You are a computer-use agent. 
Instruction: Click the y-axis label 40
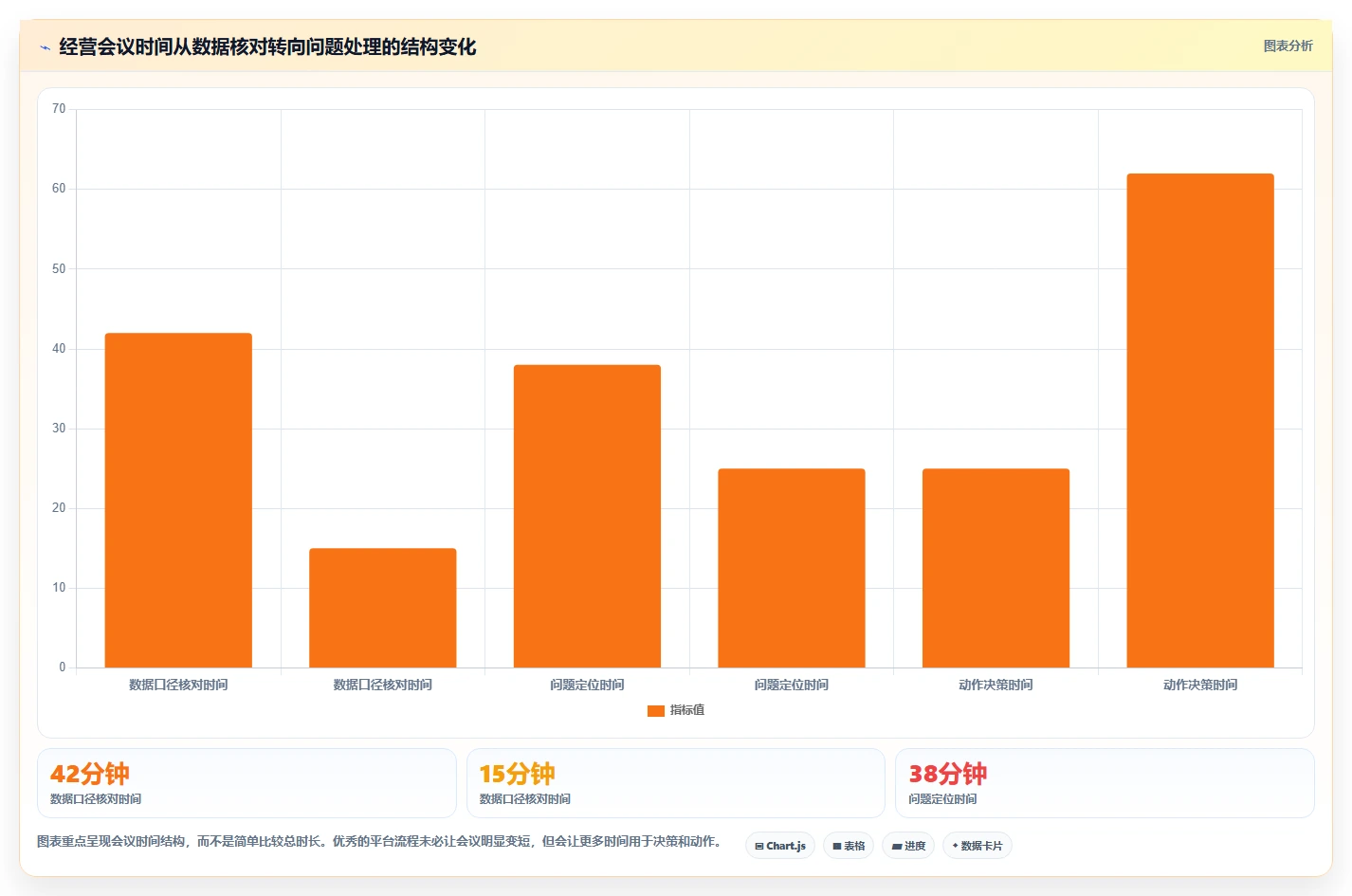coord(59,349)
